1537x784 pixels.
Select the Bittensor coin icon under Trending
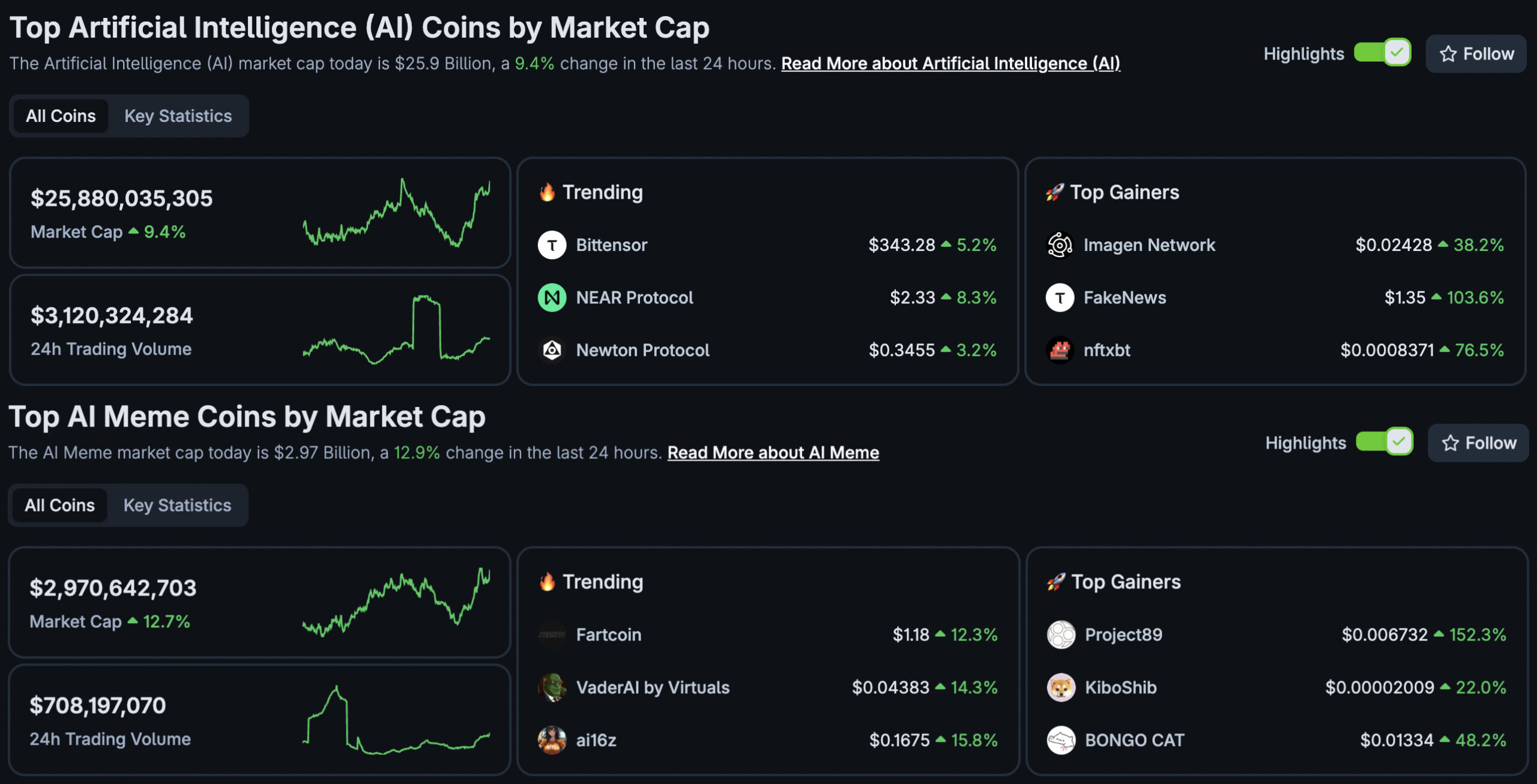point(552,245)
